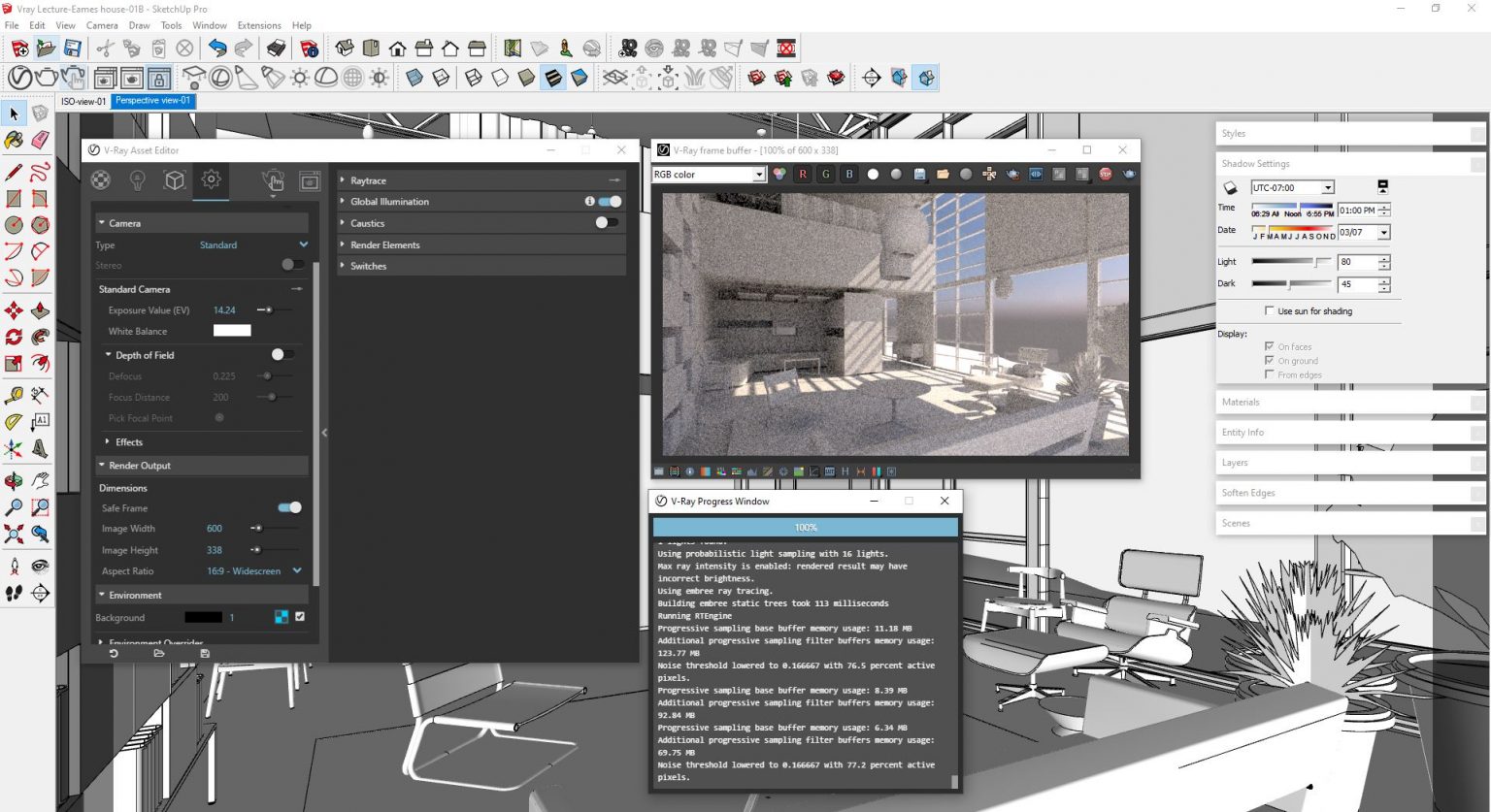
Task: Open the Geometry cube tab in Asset Editor
Action: (174, 180)
